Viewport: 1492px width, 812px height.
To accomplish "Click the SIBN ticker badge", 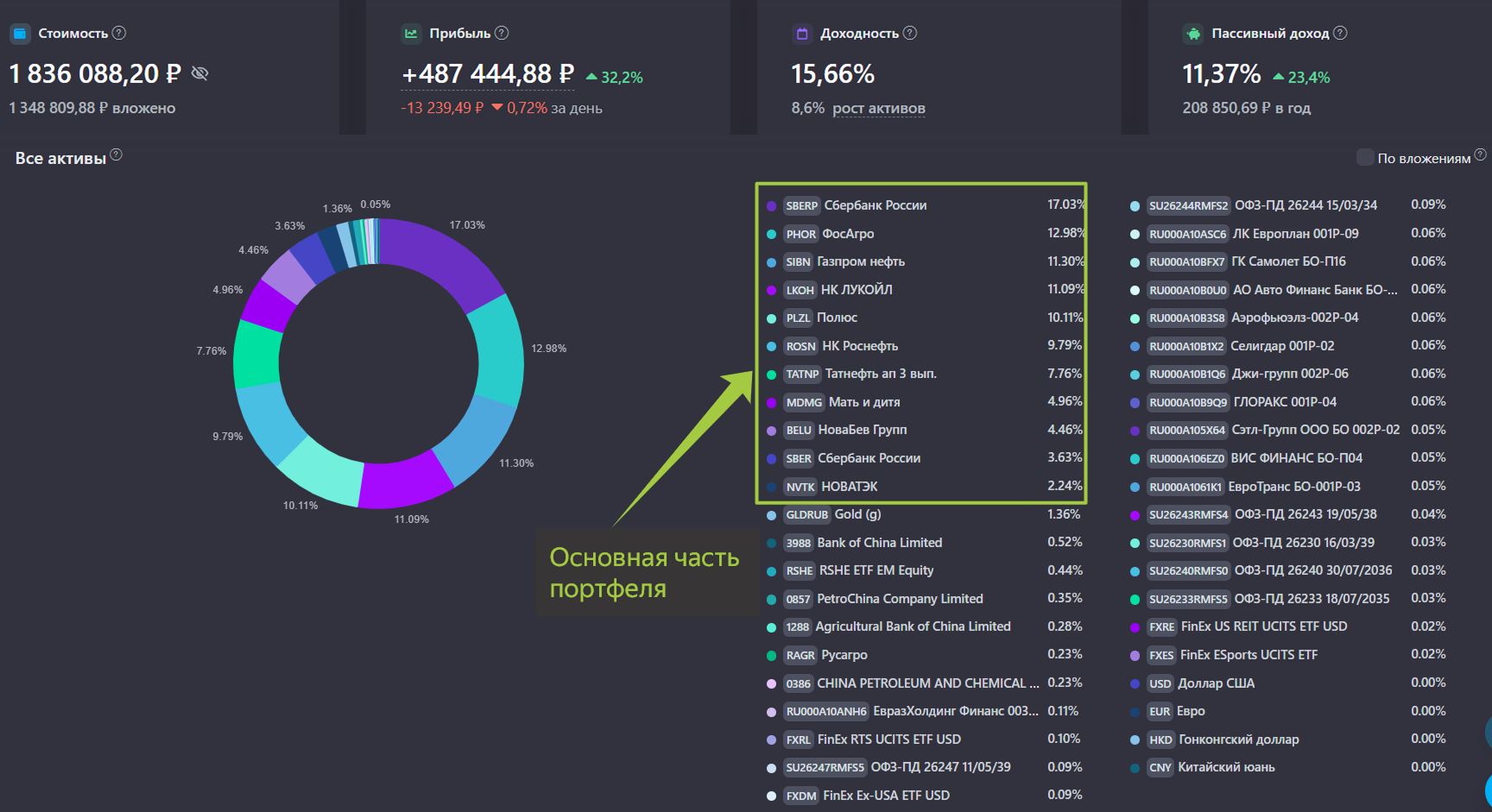I will [798, 261].
